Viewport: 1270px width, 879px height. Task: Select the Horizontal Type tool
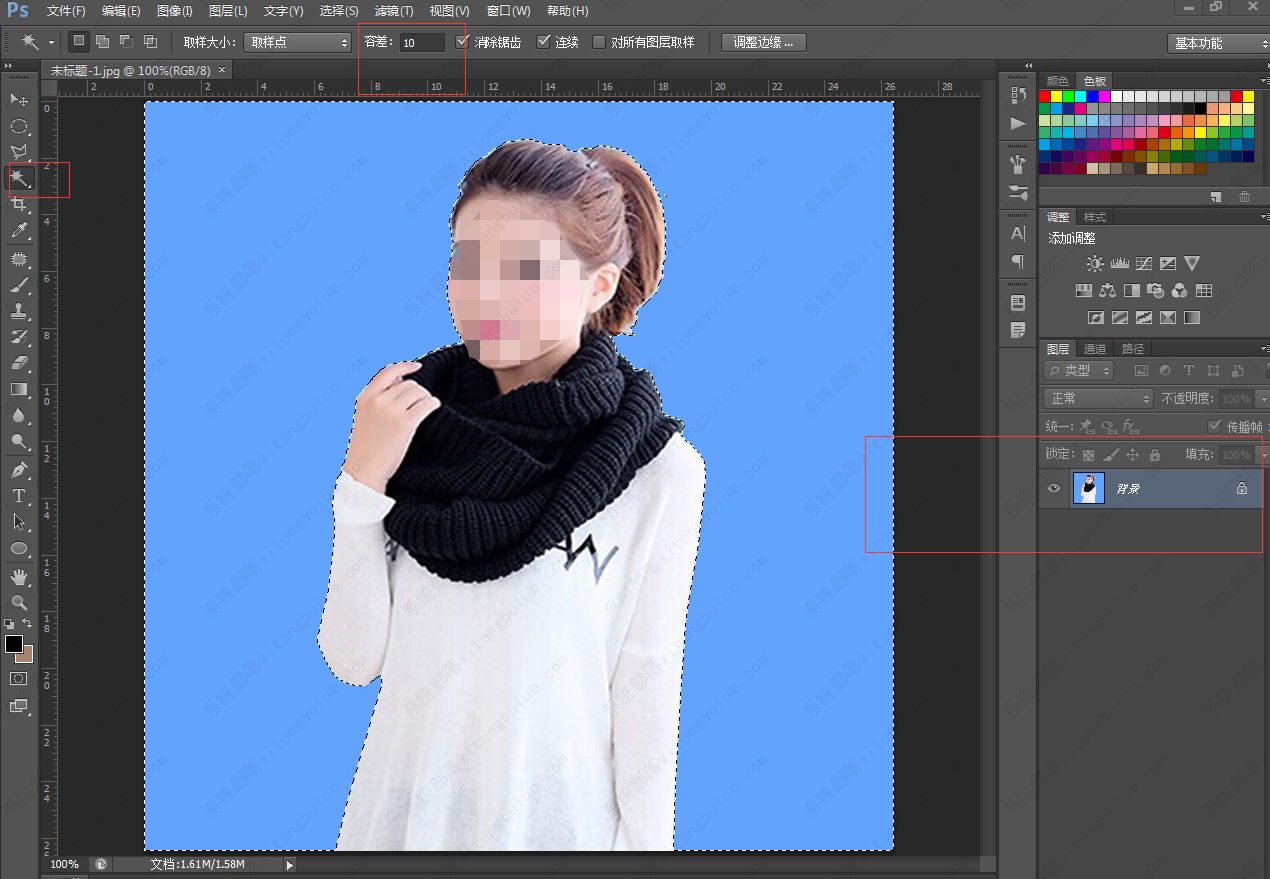coord(19,495)
